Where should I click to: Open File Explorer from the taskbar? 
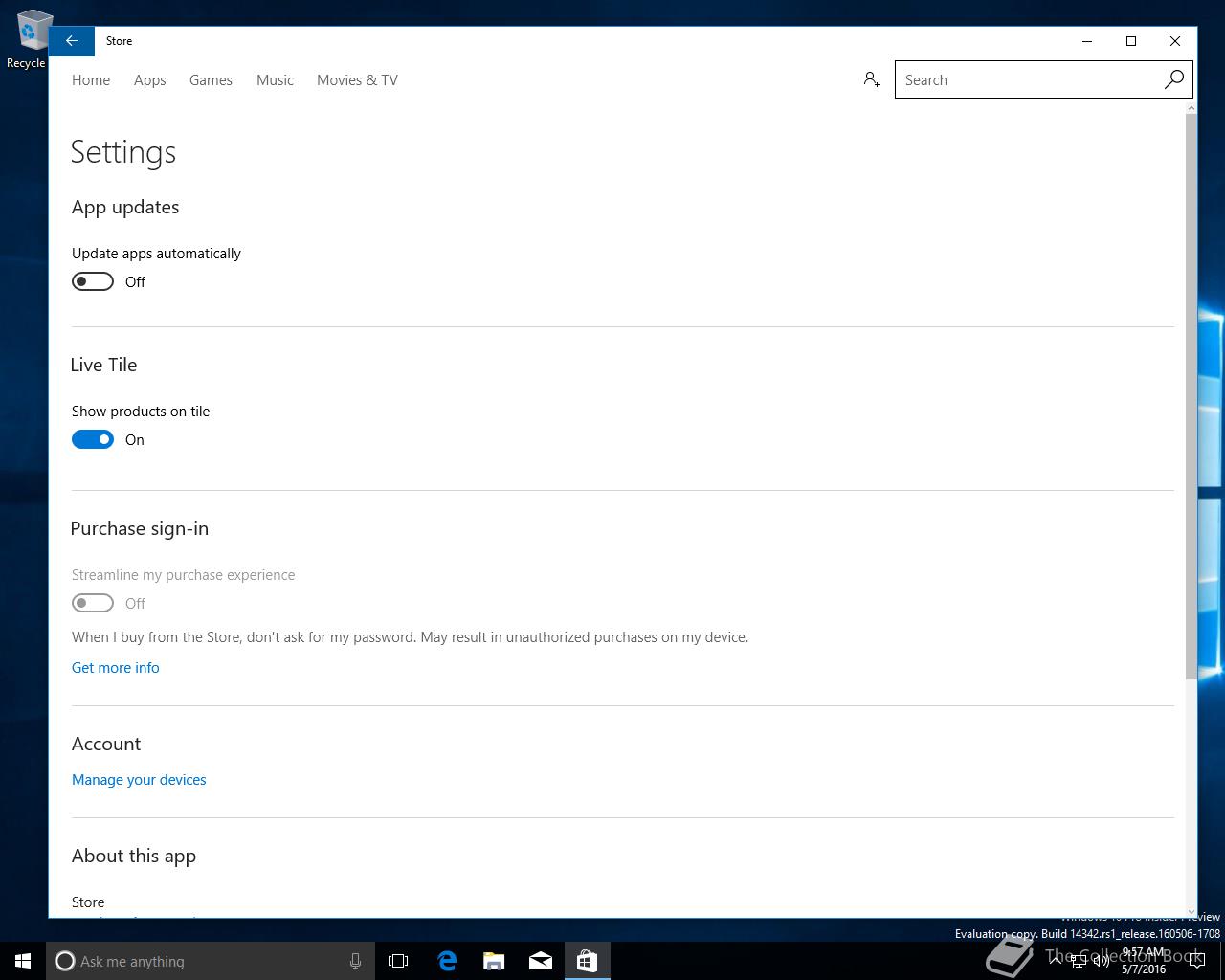point(494,961)
